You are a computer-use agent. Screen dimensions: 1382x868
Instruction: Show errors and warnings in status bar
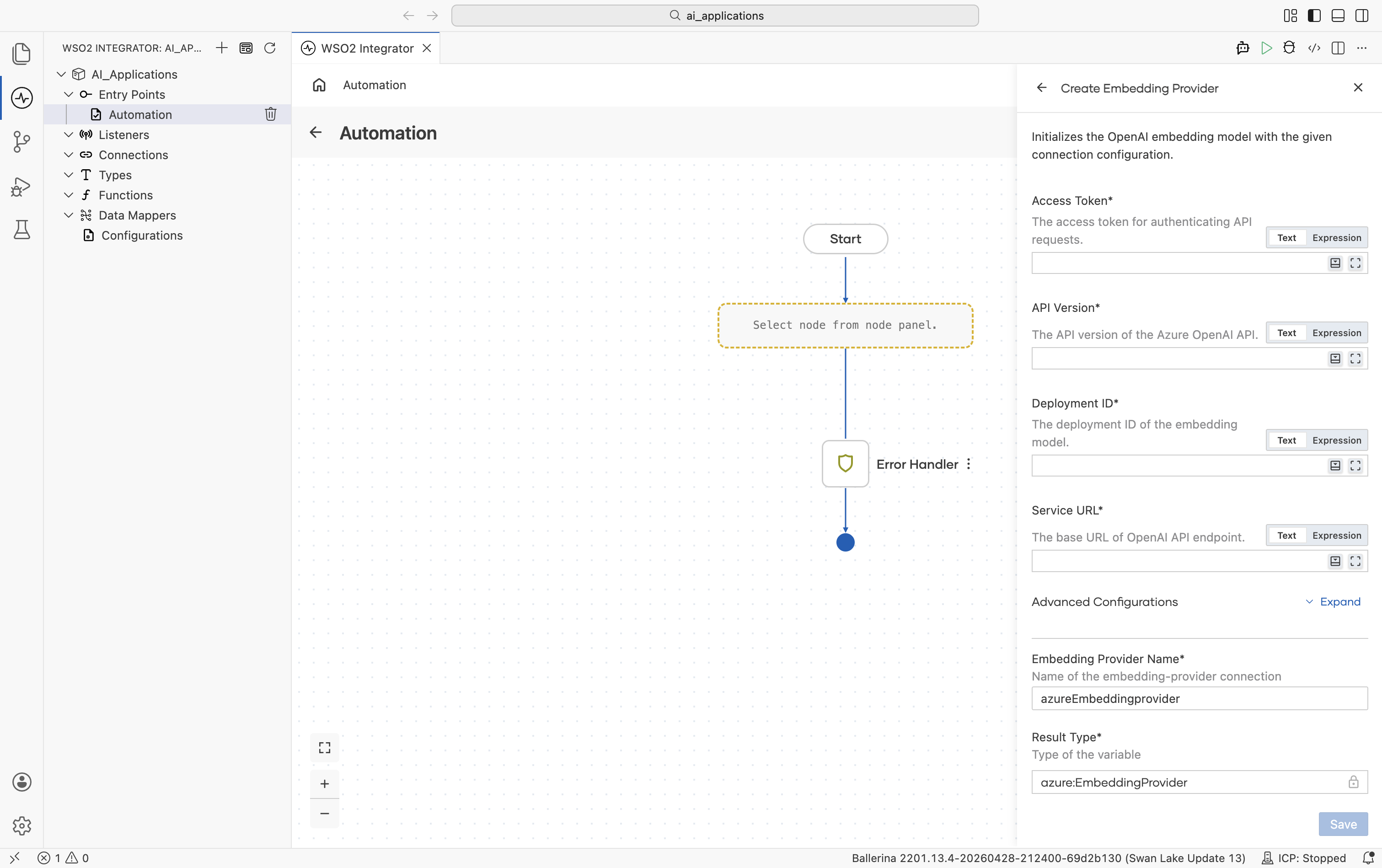point(64,857)
